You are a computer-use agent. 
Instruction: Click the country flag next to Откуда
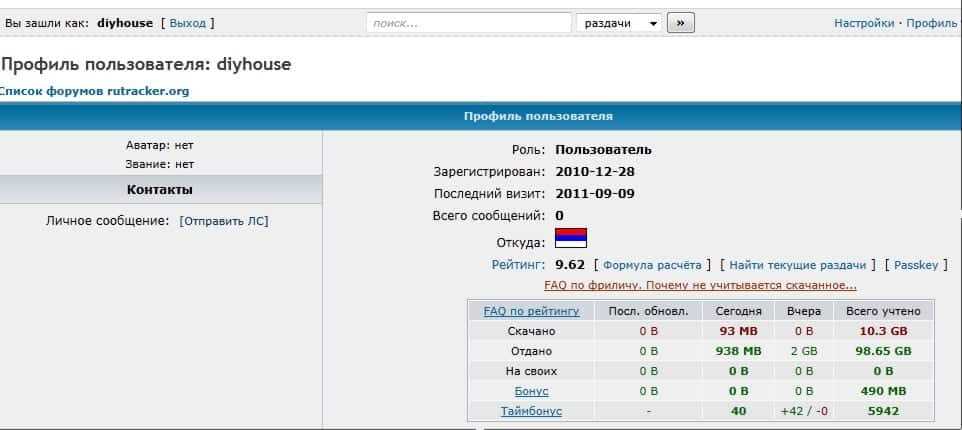(571, 237)
